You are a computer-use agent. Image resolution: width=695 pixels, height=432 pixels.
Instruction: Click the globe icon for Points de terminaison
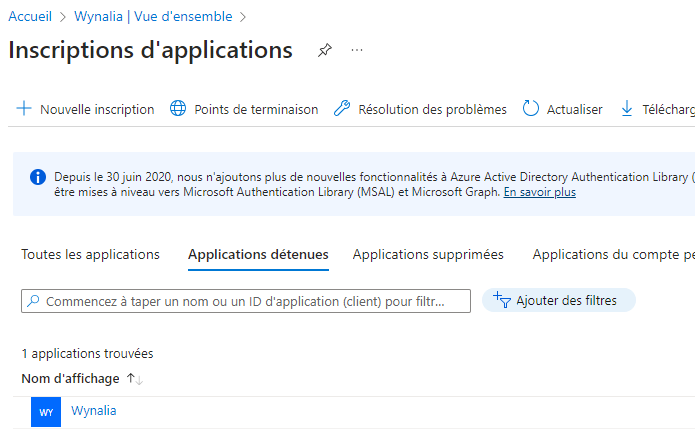point(178,109)
